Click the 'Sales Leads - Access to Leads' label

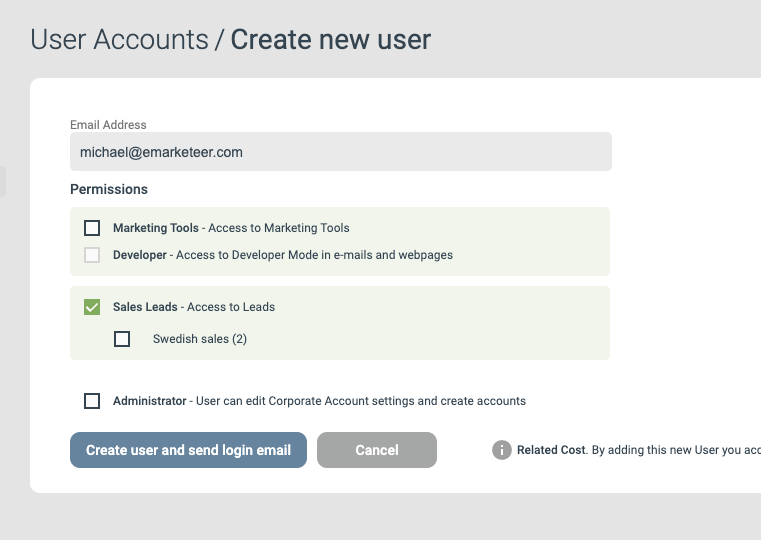click(x=194, y=307)
